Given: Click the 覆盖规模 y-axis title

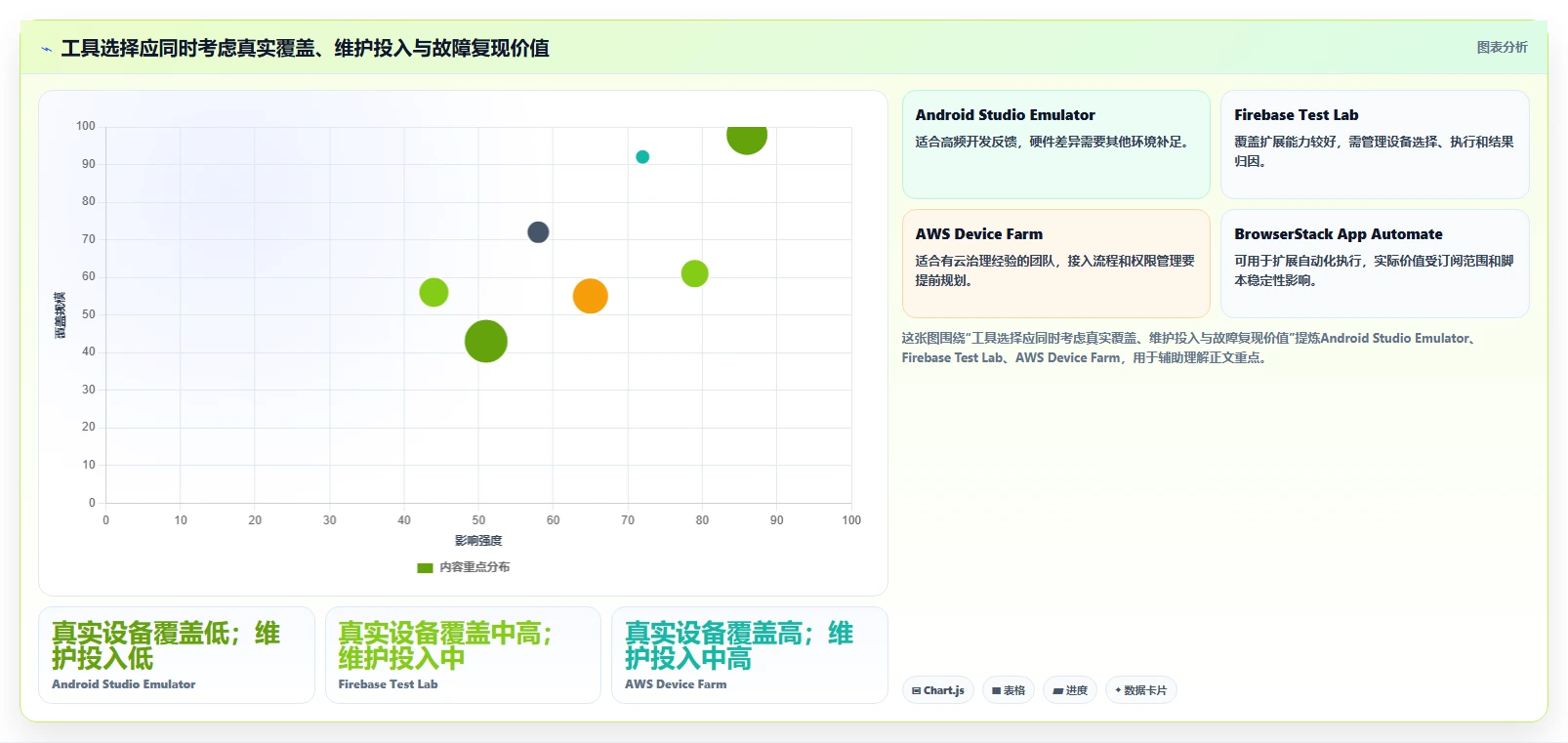Looking at the screenshot, I should [x=61, y=315].
